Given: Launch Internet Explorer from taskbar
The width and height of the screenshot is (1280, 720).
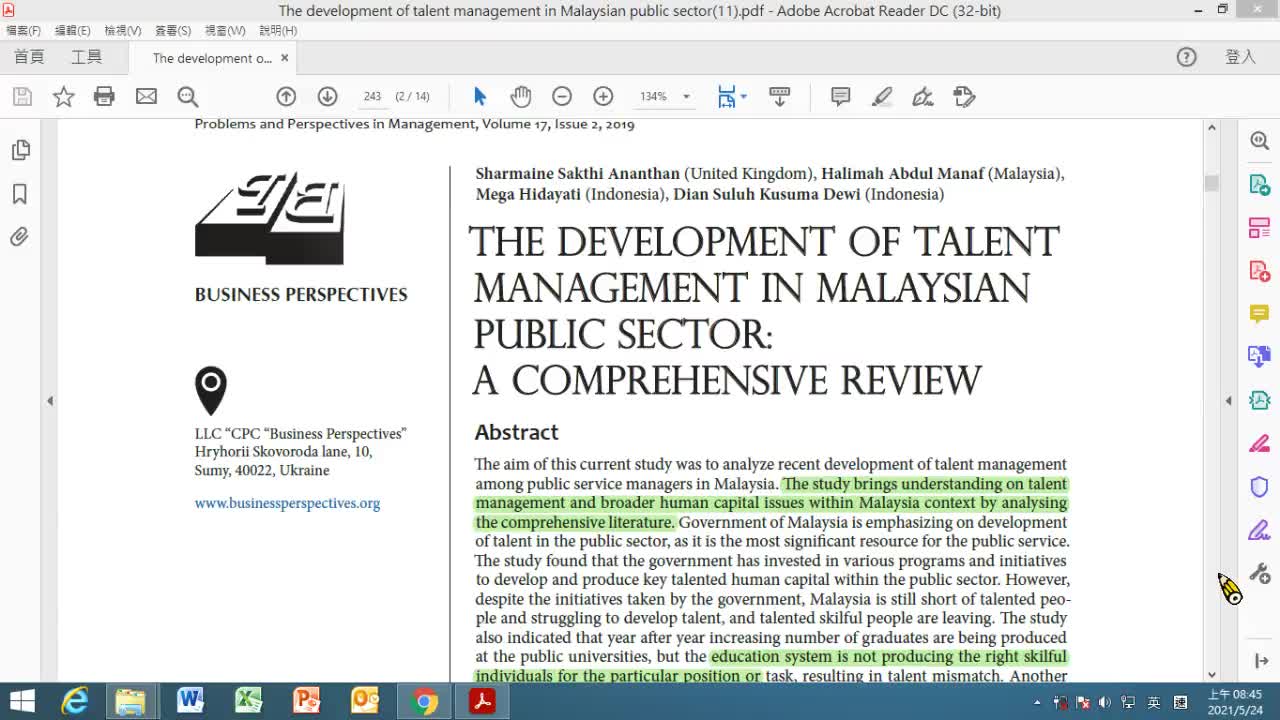Looking at the screenshot, I should click(x=75, y=701).
